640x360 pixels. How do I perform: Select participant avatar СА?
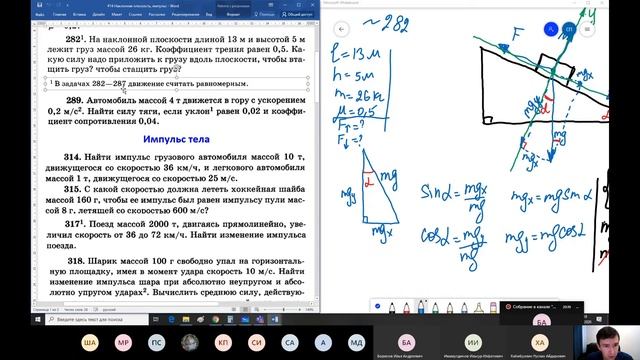click(290, 343)
